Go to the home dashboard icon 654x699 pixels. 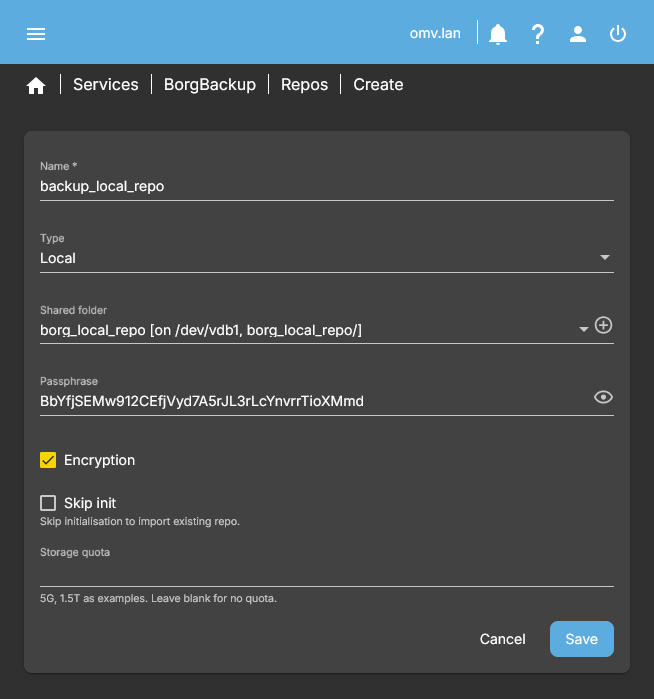(x=36, y=86)
